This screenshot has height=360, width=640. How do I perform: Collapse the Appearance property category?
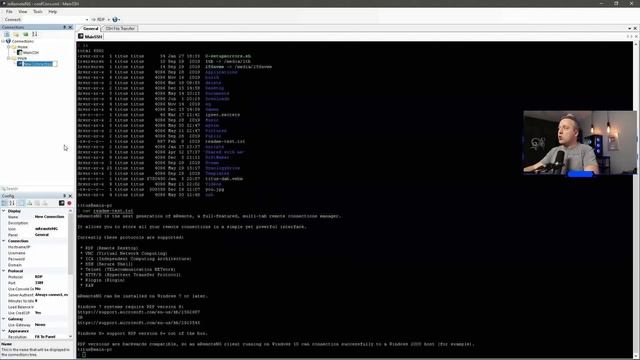coord(4,331)
